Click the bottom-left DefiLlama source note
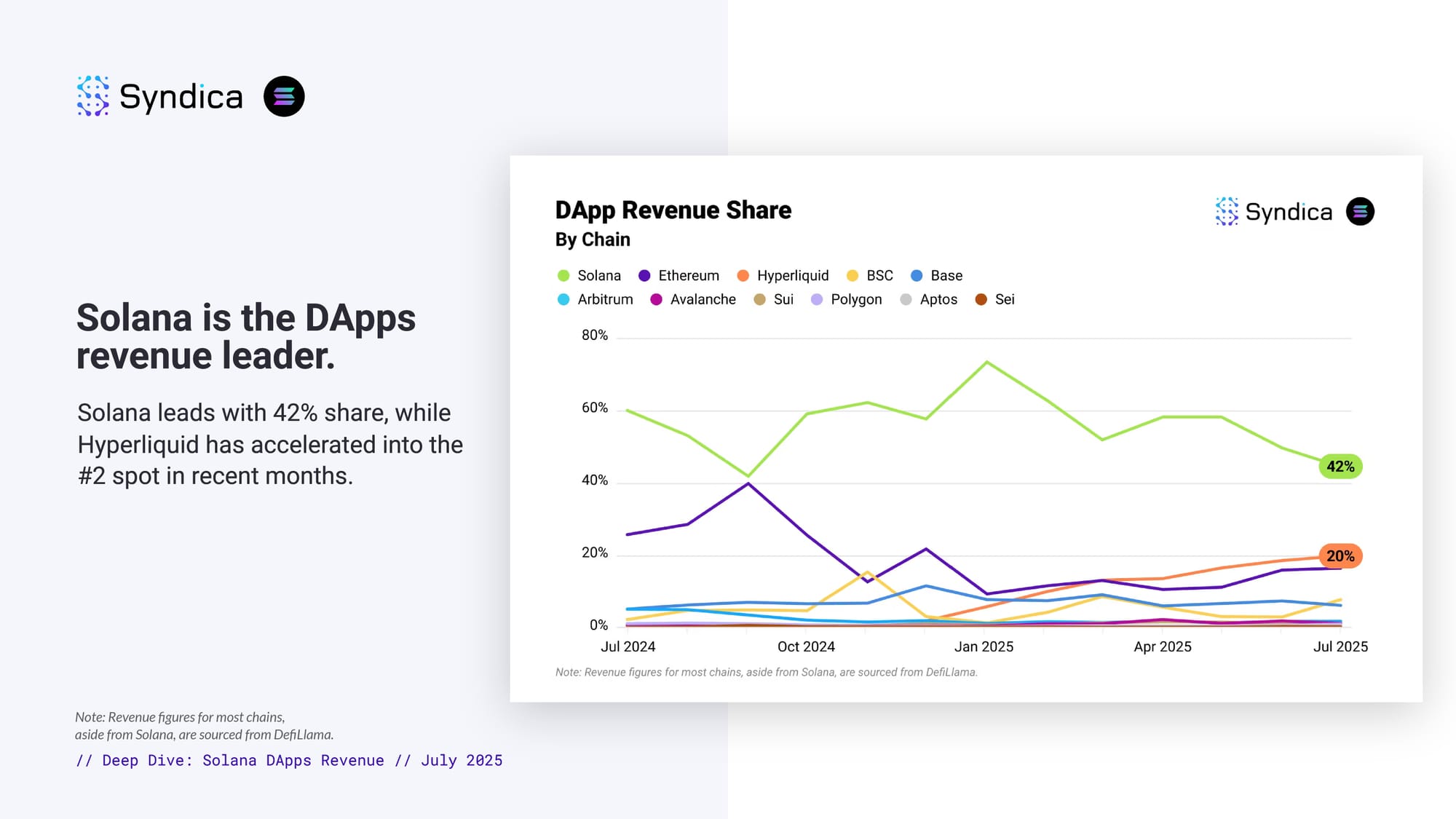Screen dimensions: 1456x819 pyautogui.click(x=204, y=726)
